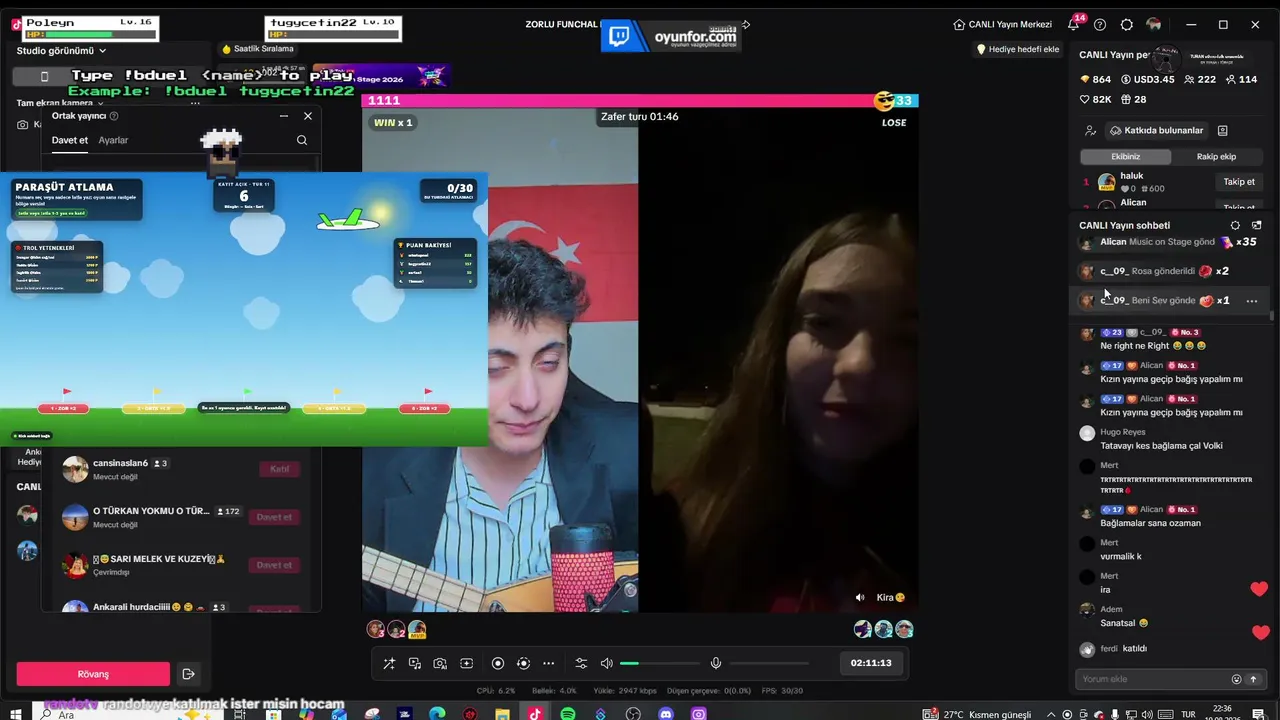Open the AI camera icon in toolbar
The image size is (1280, 720).
coord(440,663)
